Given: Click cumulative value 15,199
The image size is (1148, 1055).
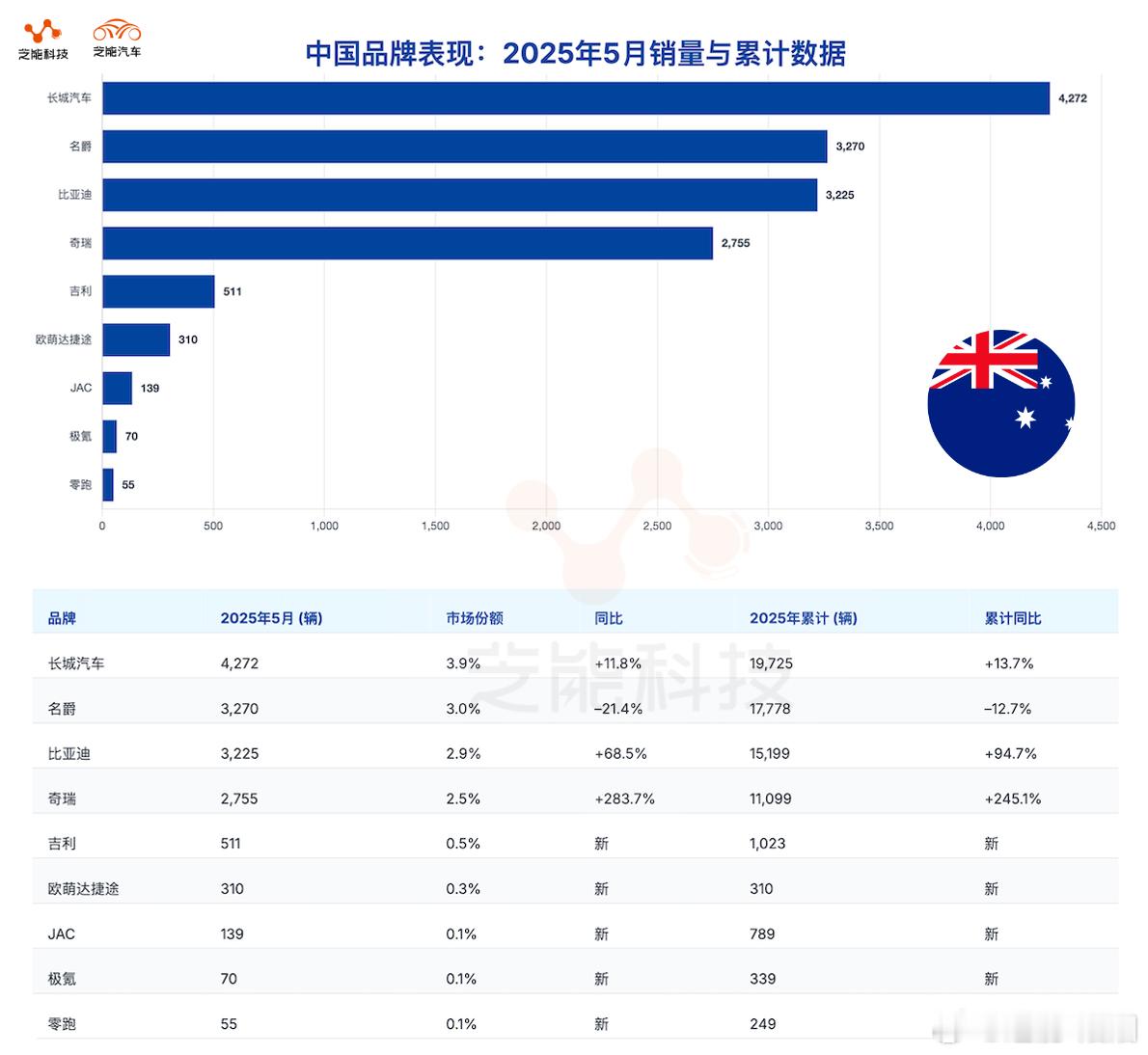Looking at the screenshot, I should (x=770, y=753).
